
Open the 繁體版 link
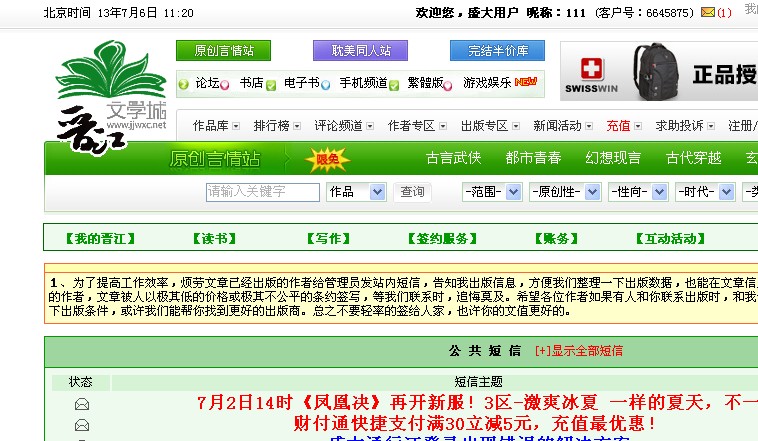click(425, 83)
